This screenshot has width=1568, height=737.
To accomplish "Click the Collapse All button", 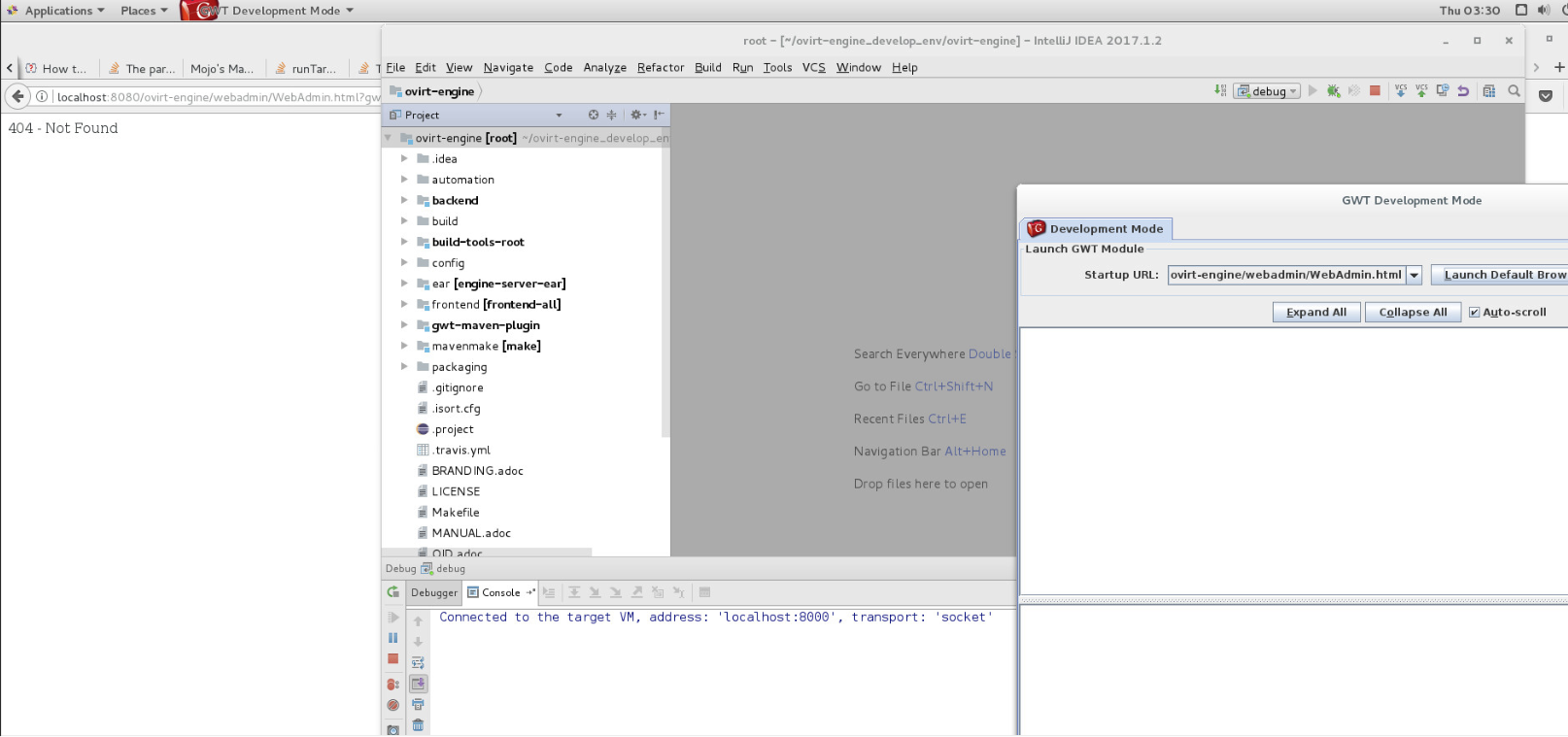I will pyautogui.click(x=1413, y=313).
